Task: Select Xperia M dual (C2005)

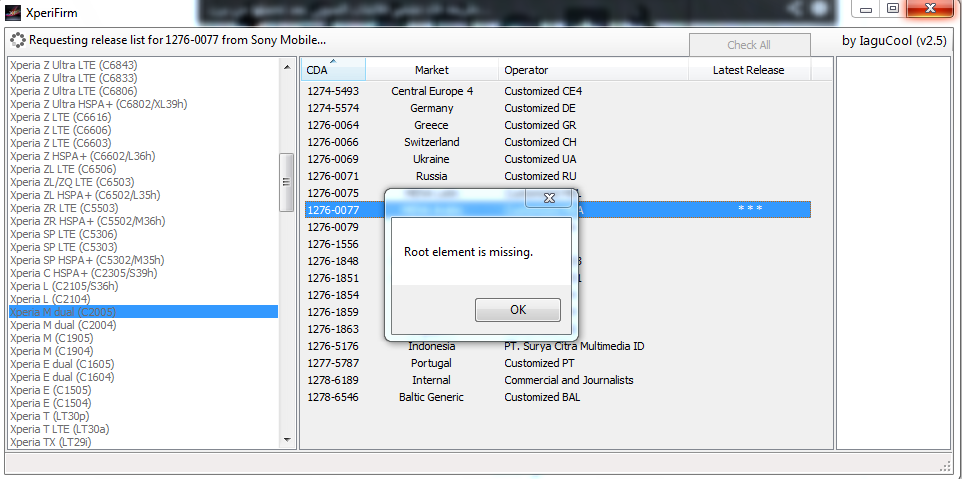Action: 144,312
